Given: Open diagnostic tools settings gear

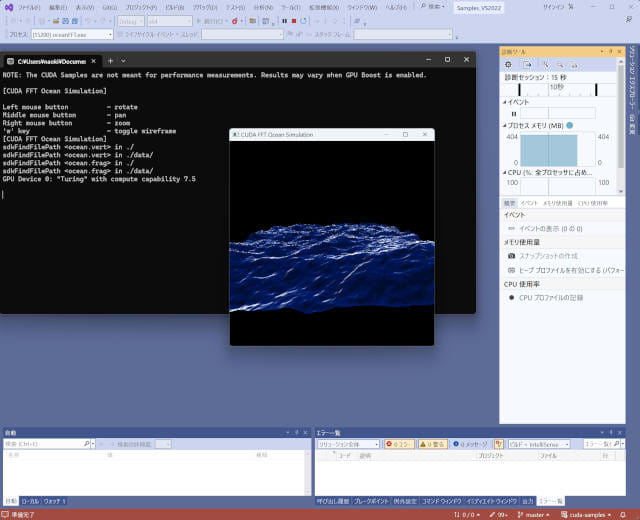Looking at the screenshot, I should pos(509,64).
